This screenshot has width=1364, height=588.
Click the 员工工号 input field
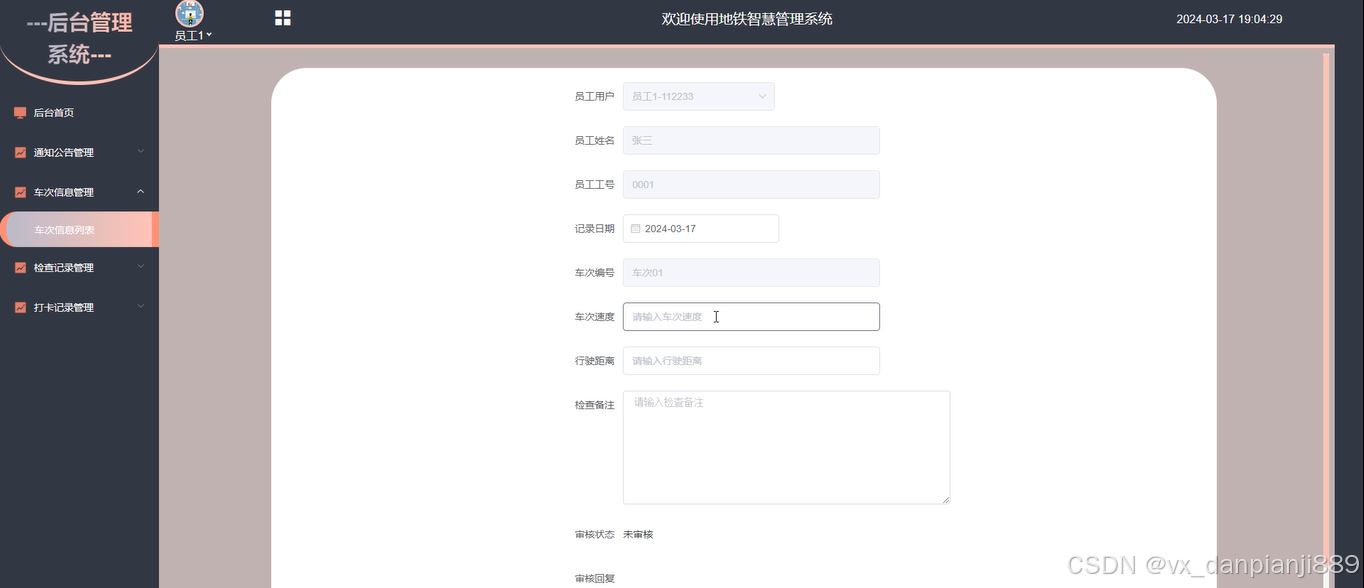tap(751, 185)
